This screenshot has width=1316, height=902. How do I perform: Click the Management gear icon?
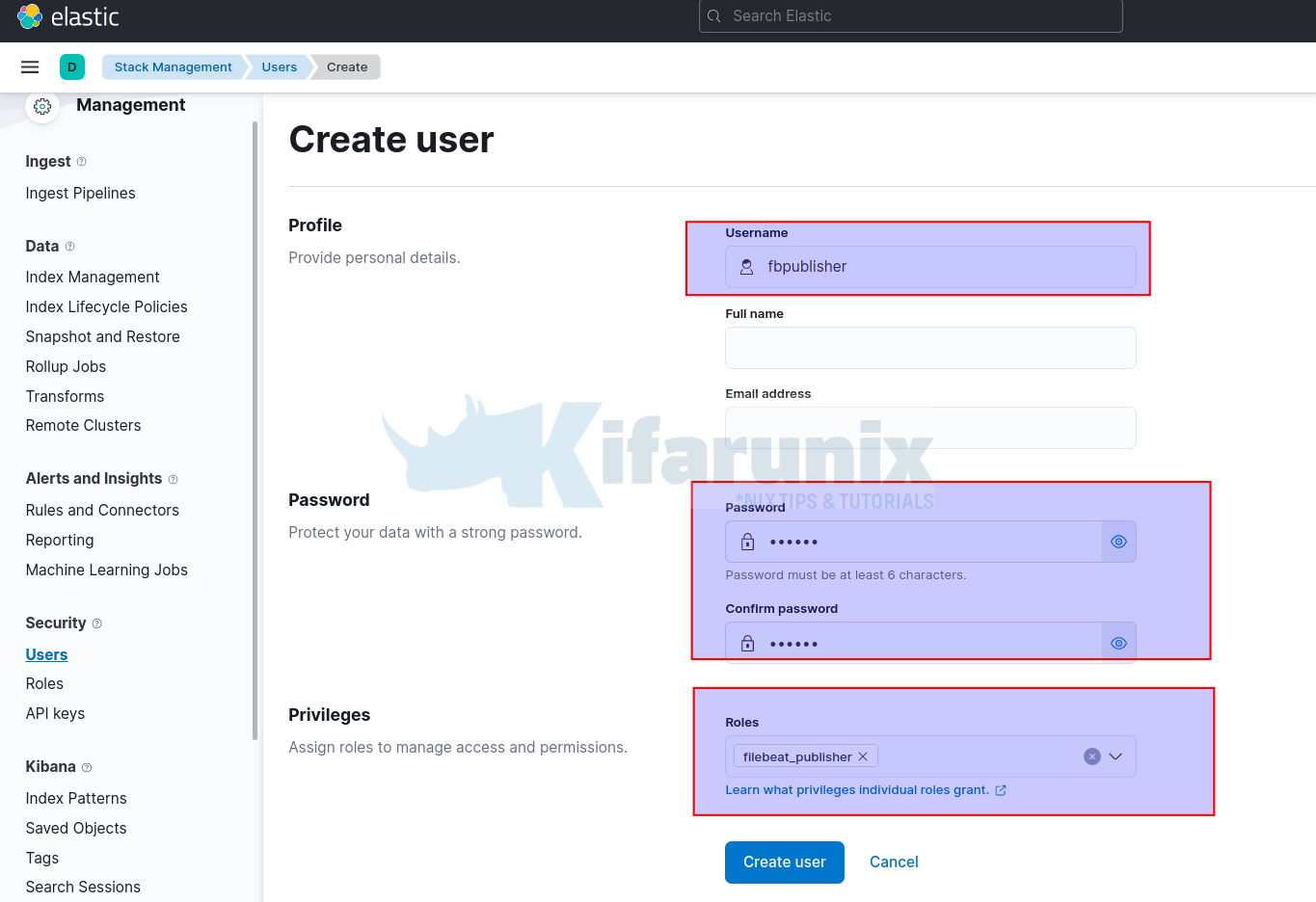click(42, 107)
